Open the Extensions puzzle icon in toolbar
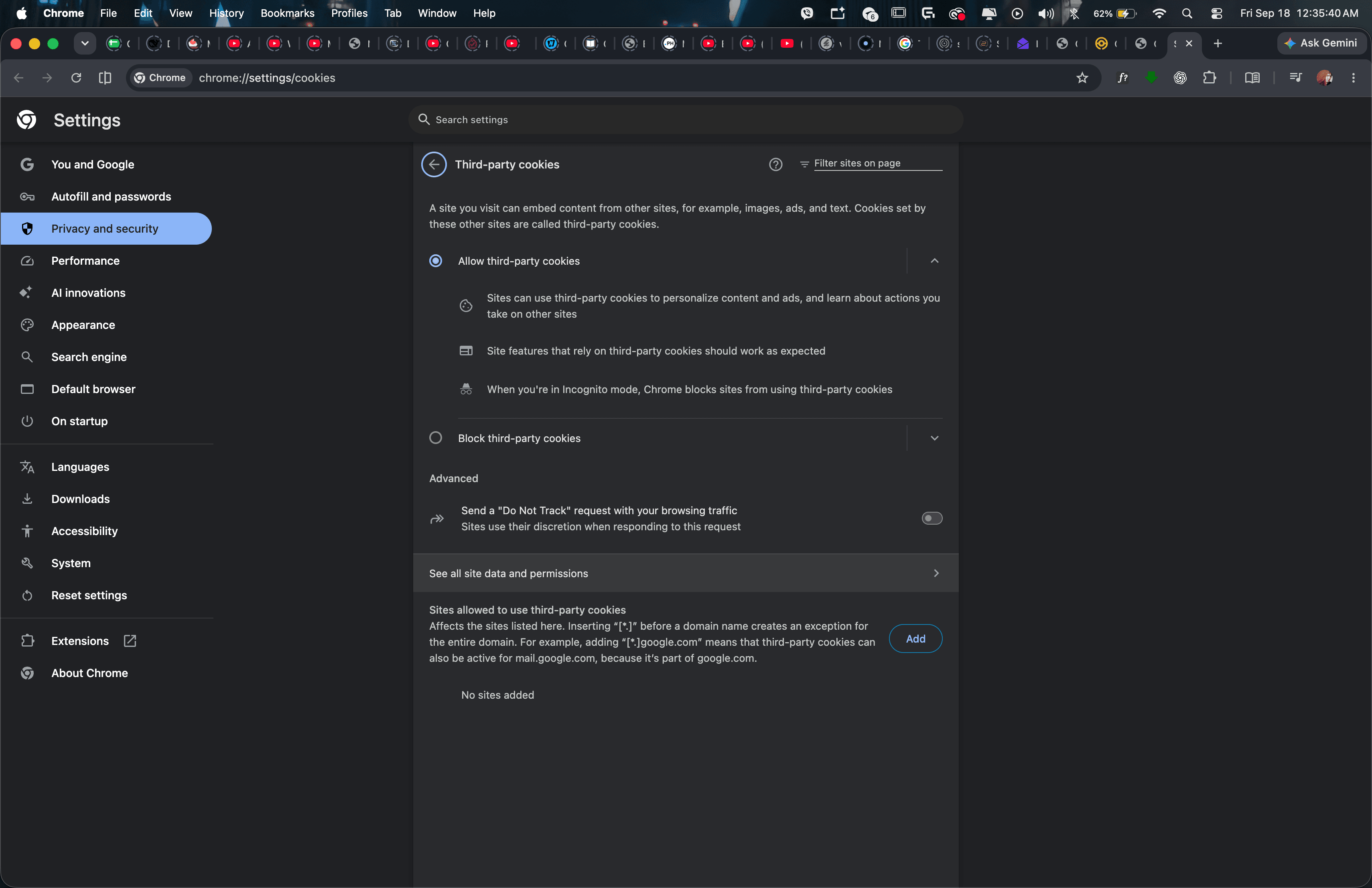1372x888 pixels. pos(1210,78)
